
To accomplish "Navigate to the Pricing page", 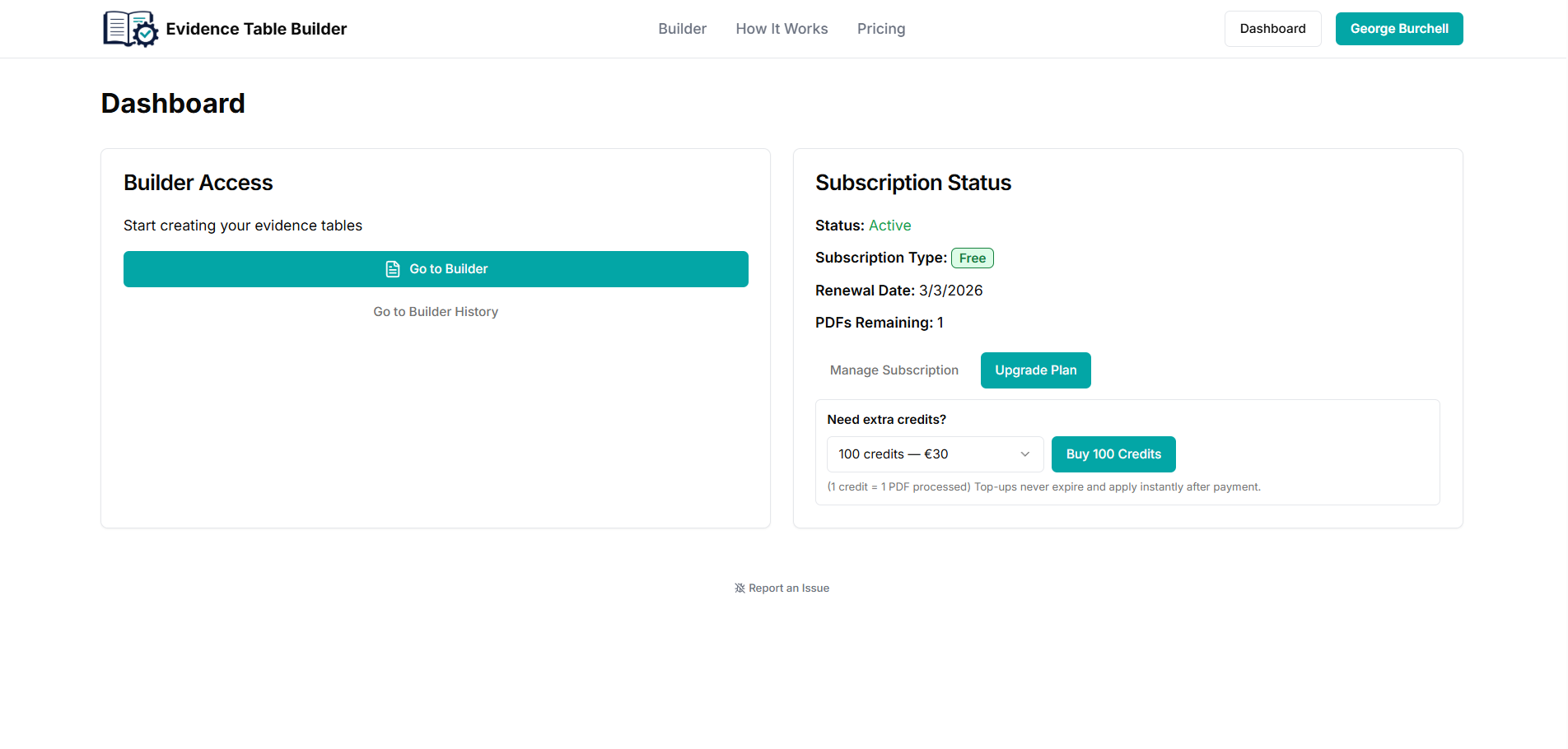I will tap(880, 29).
